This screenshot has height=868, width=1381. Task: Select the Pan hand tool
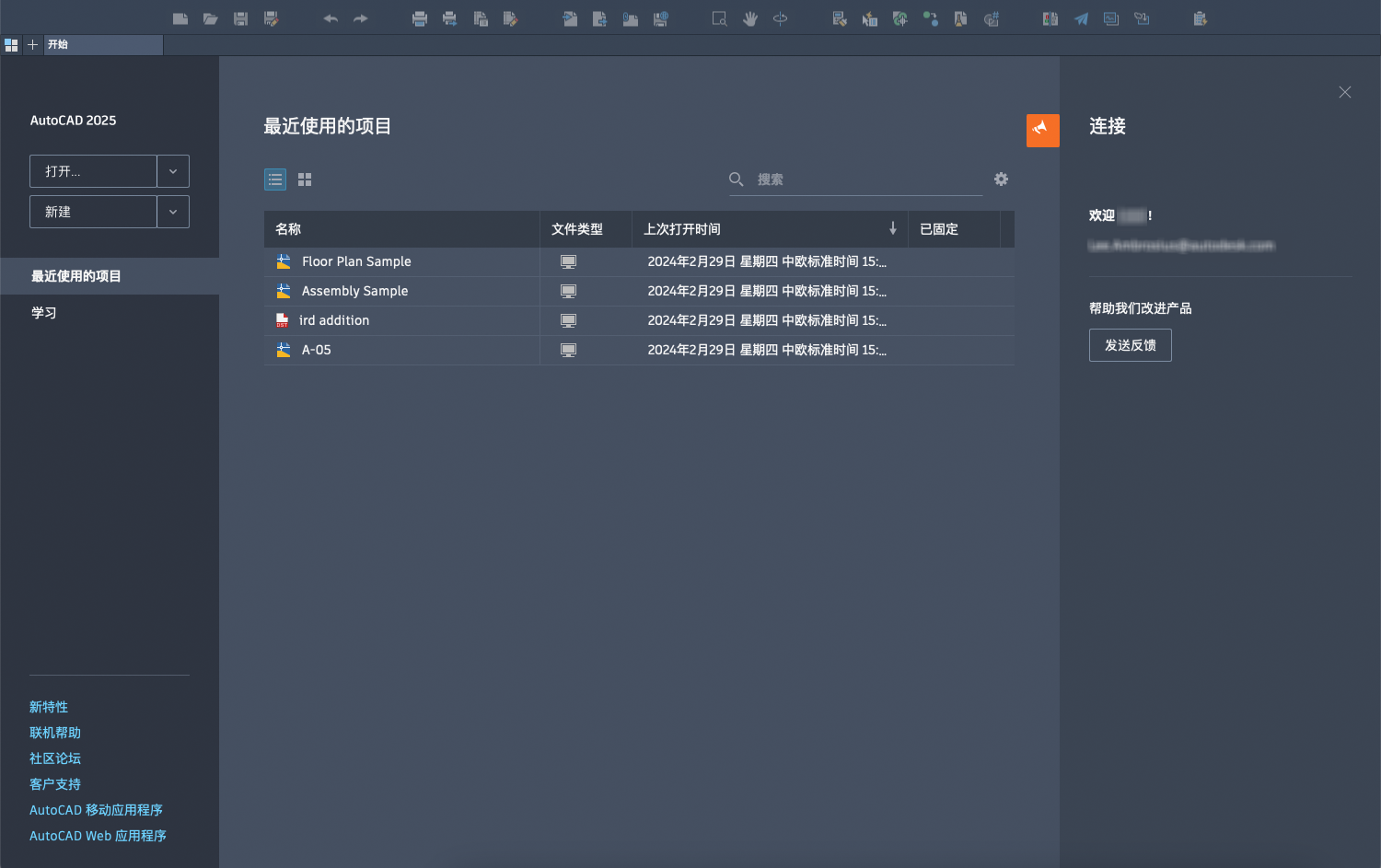pyautogui.click(x=750, y=18)
